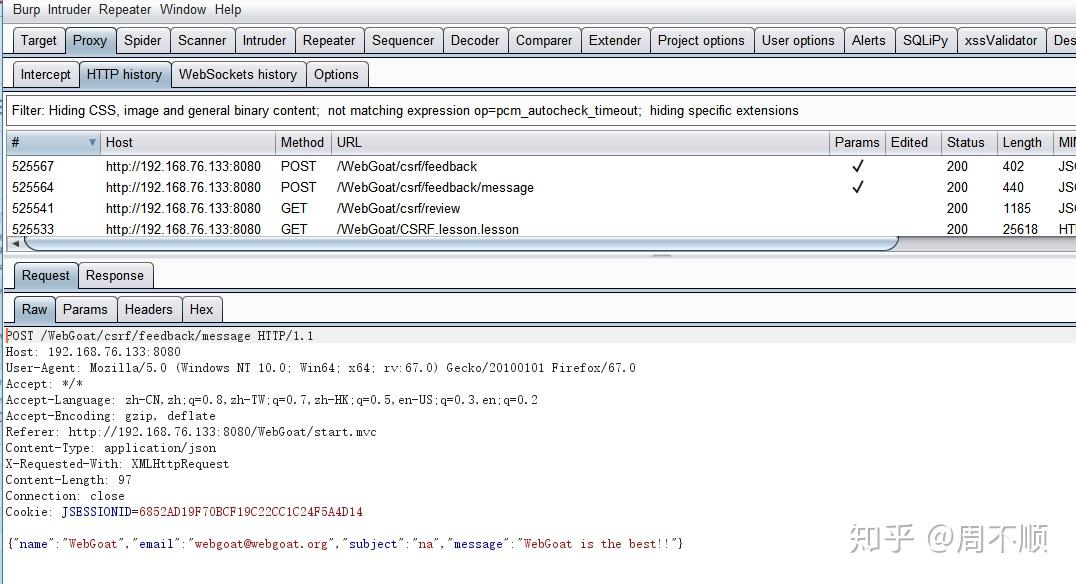Open the Help menu
The width and height of the screenshot is (1076, 584).
click(228, 9)
